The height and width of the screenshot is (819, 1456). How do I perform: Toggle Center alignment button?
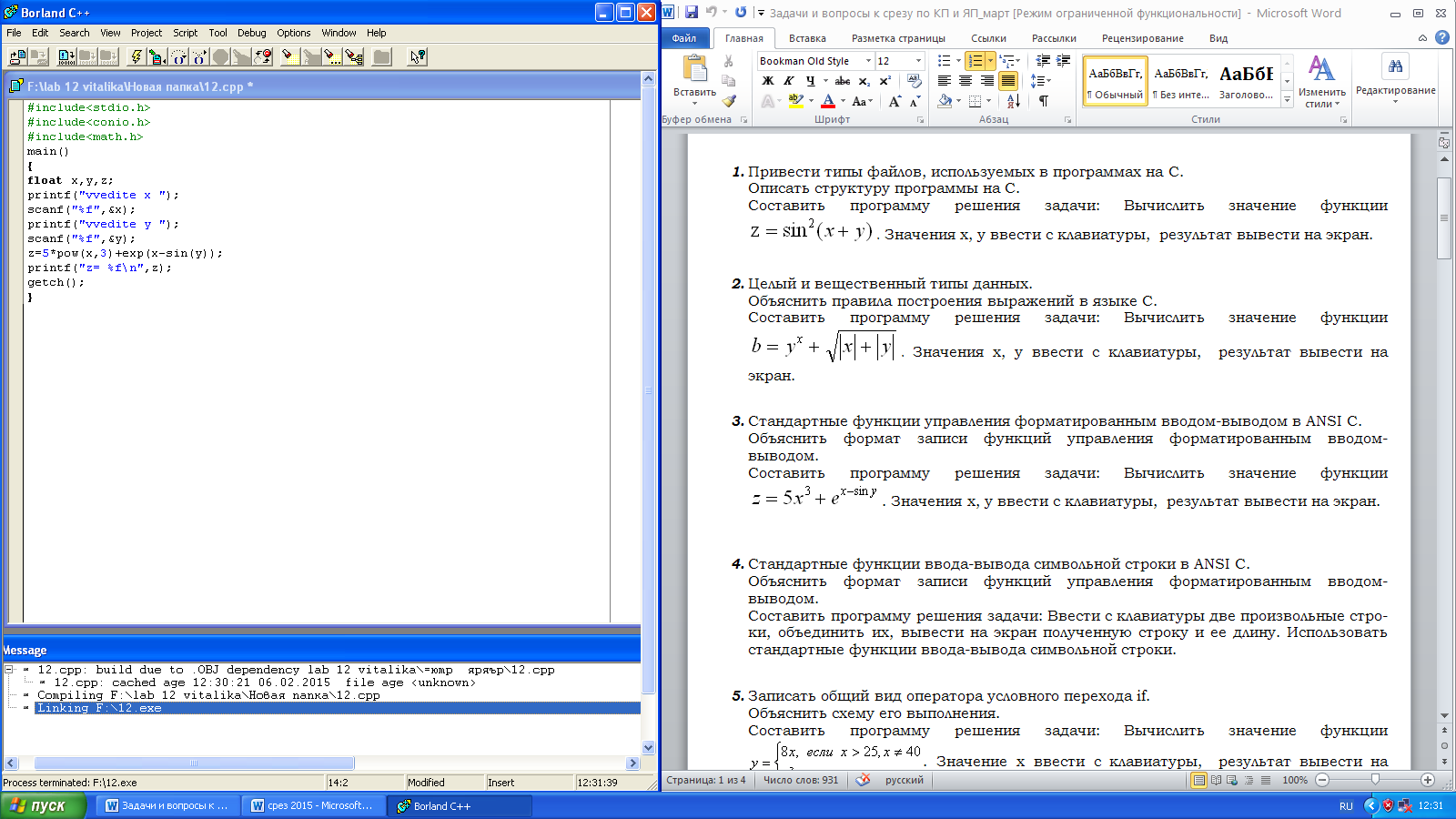[966, 81]
